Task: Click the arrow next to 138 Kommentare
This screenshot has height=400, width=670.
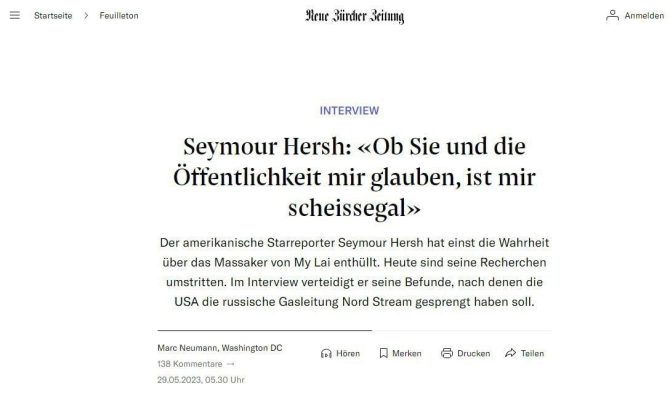Action: (231, 364)
